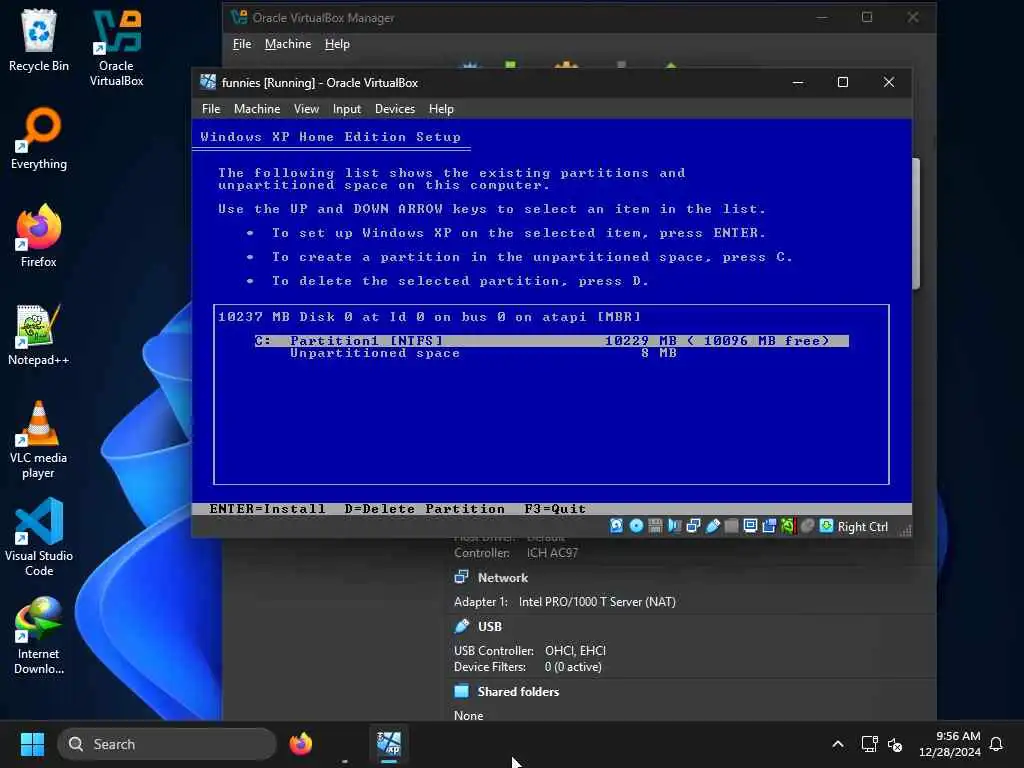Click the Shared folders section header
Image resolution: width=1024 pixels, height=768 pixels.
[x=518, y=691]
